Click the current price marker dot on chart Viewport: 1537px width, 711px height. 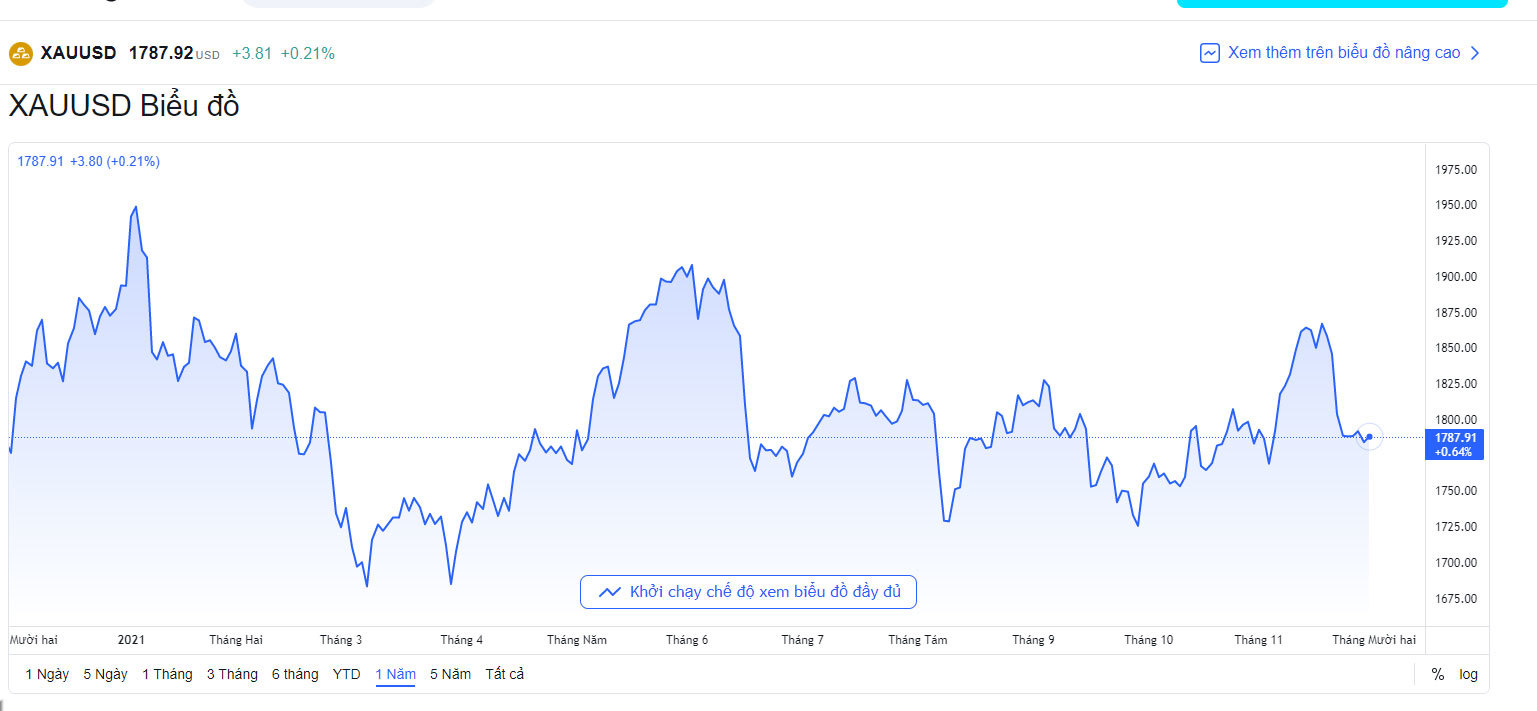1369,437
